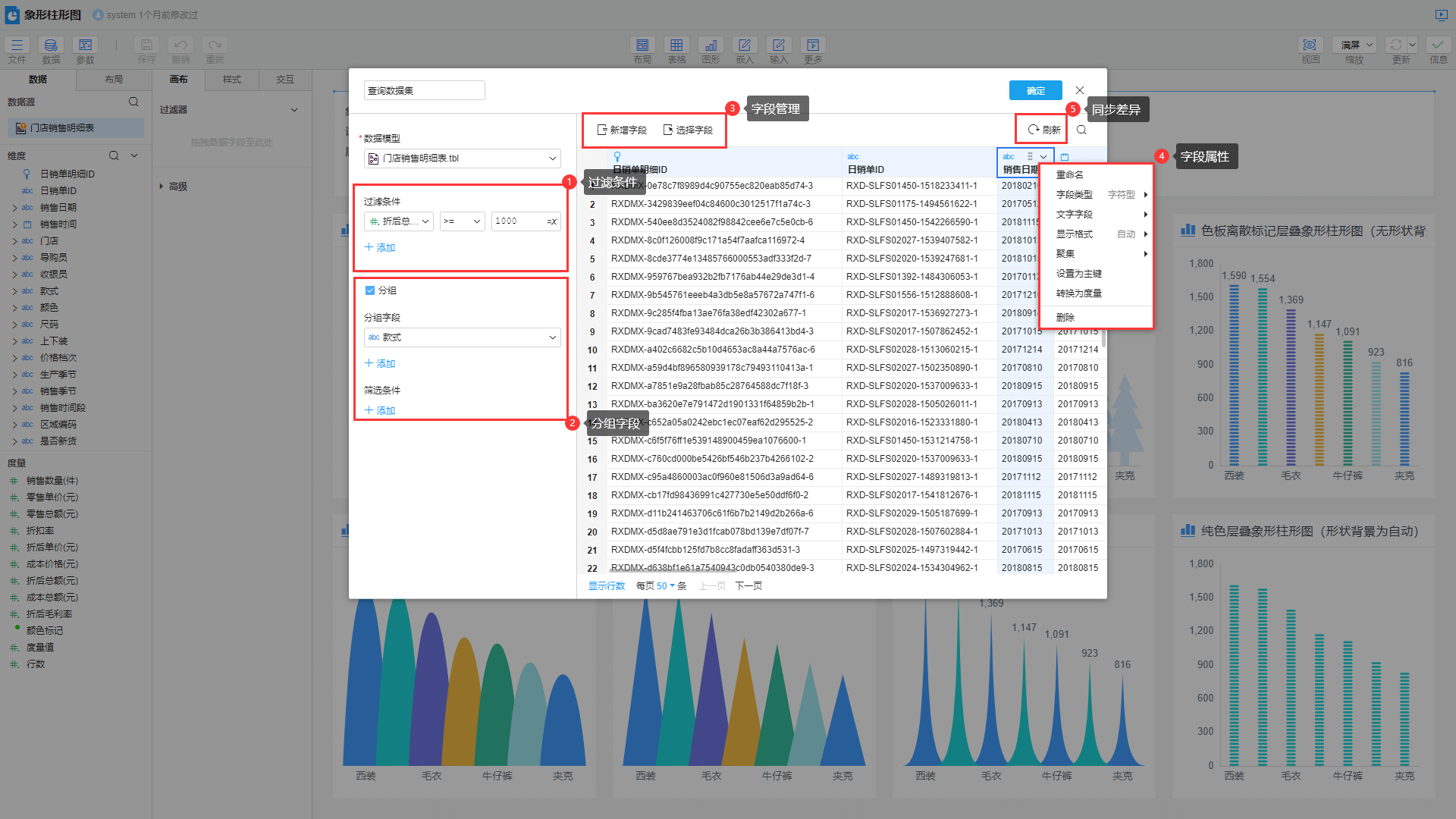Choose 设置为主键 from the context menu
Screen dimensions: 1456x819
coord(1078,274)
